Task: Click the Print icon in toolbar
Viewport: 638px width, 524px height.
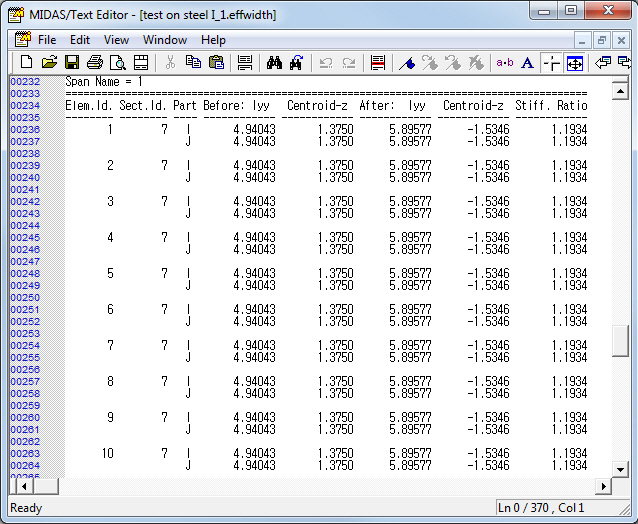Action: point(95,63)
